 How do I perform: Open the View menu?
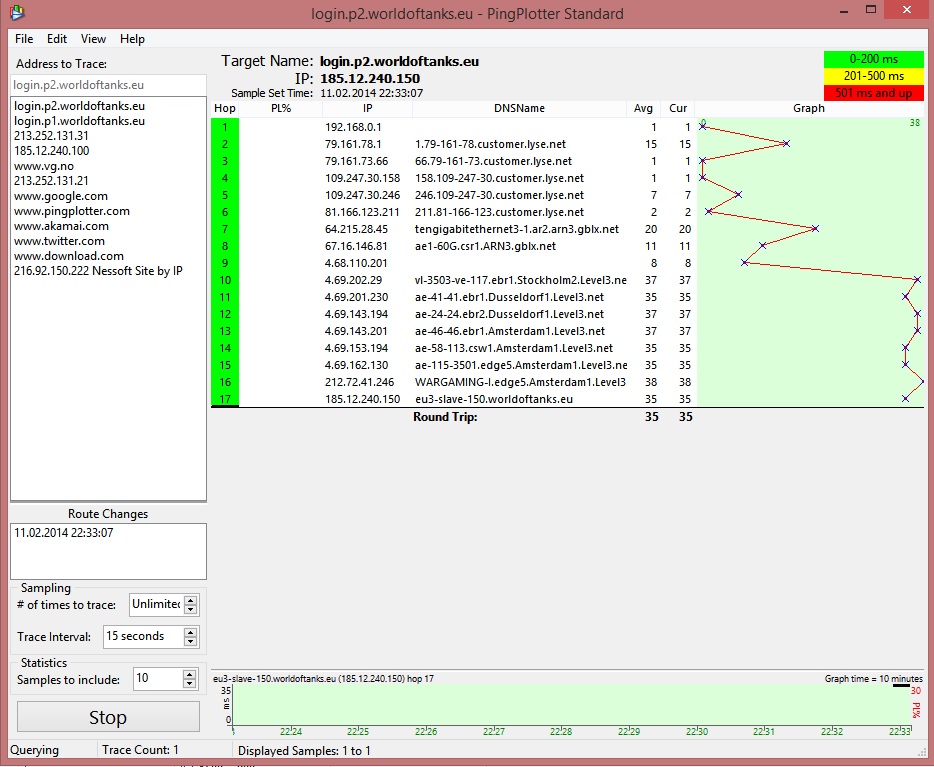[94, 39]
